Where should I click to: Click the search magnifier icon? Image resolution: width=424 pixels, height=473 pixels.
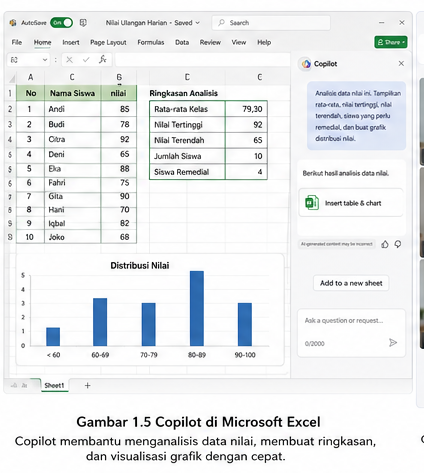click(x=221, y=23)
